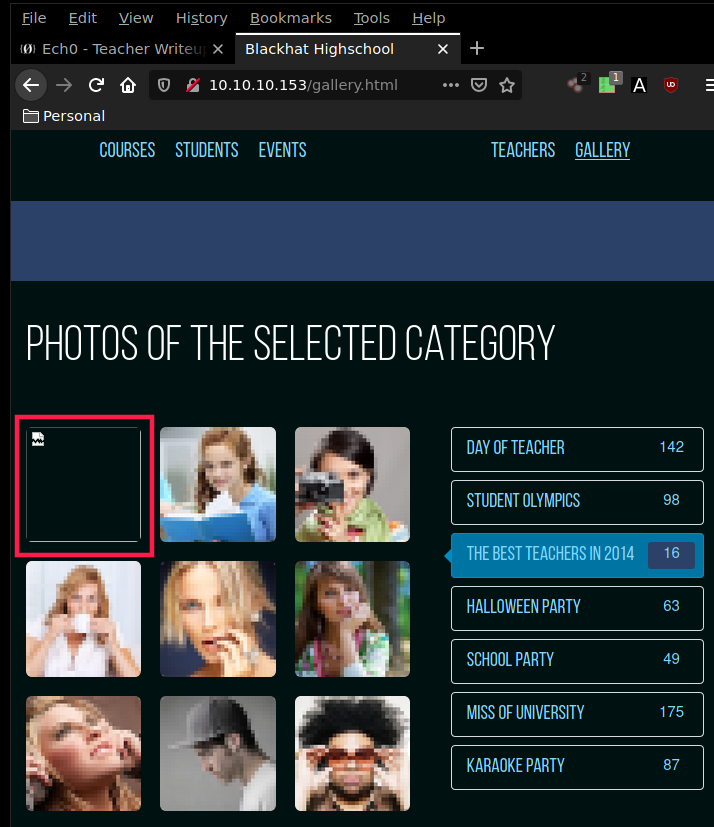Show the insecure connection padlock info
Screen dimensions: 714x827
coord(193,85)
